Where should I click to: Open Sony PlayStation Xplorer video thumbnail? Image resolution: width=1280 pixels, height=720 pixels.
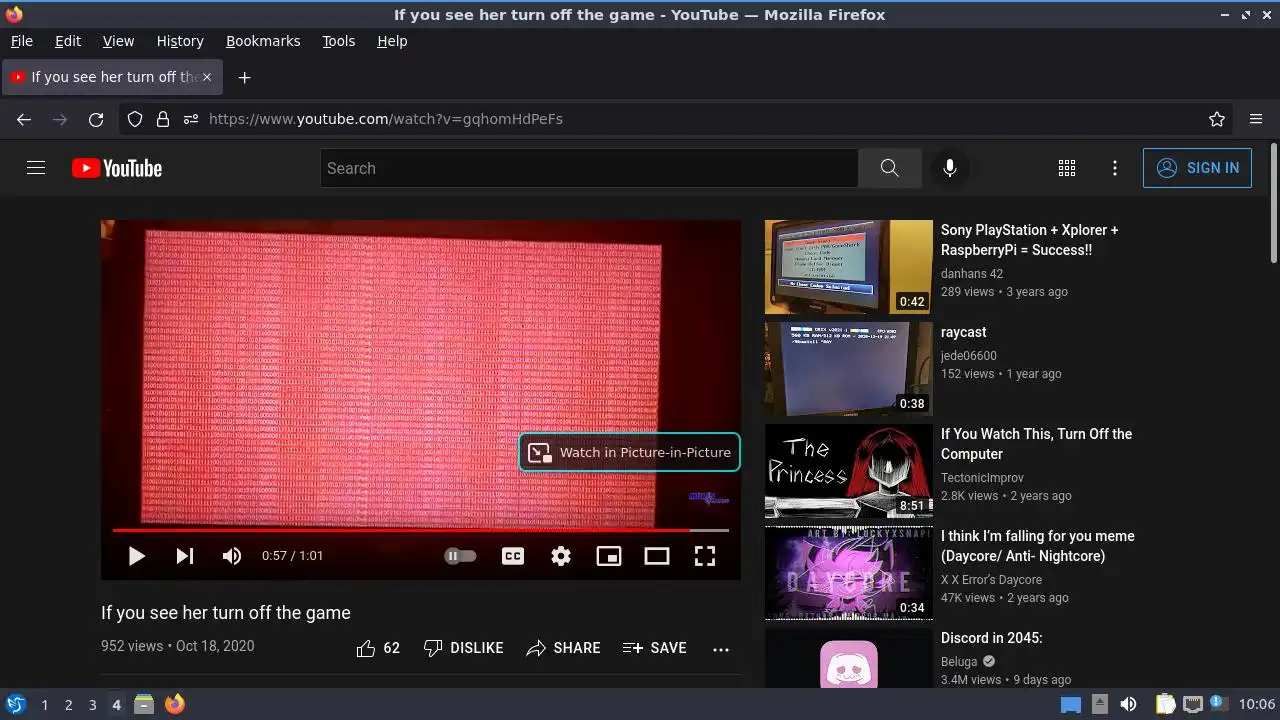849,267
